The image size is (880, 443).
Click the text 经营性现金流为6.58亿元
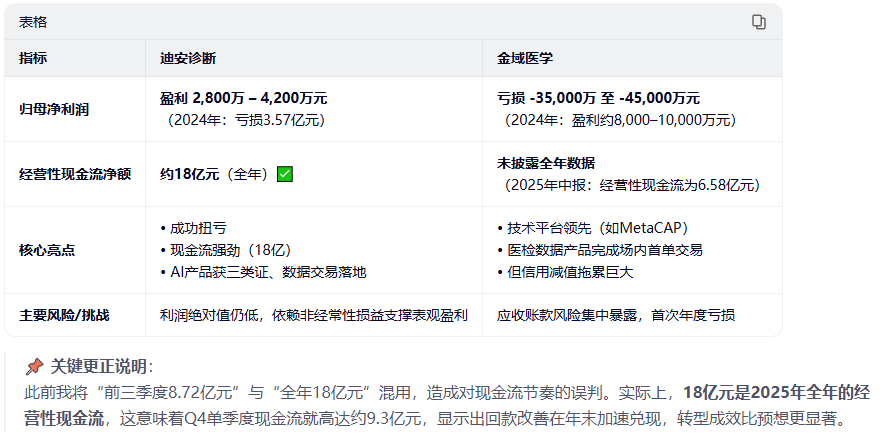pos(676,185)
